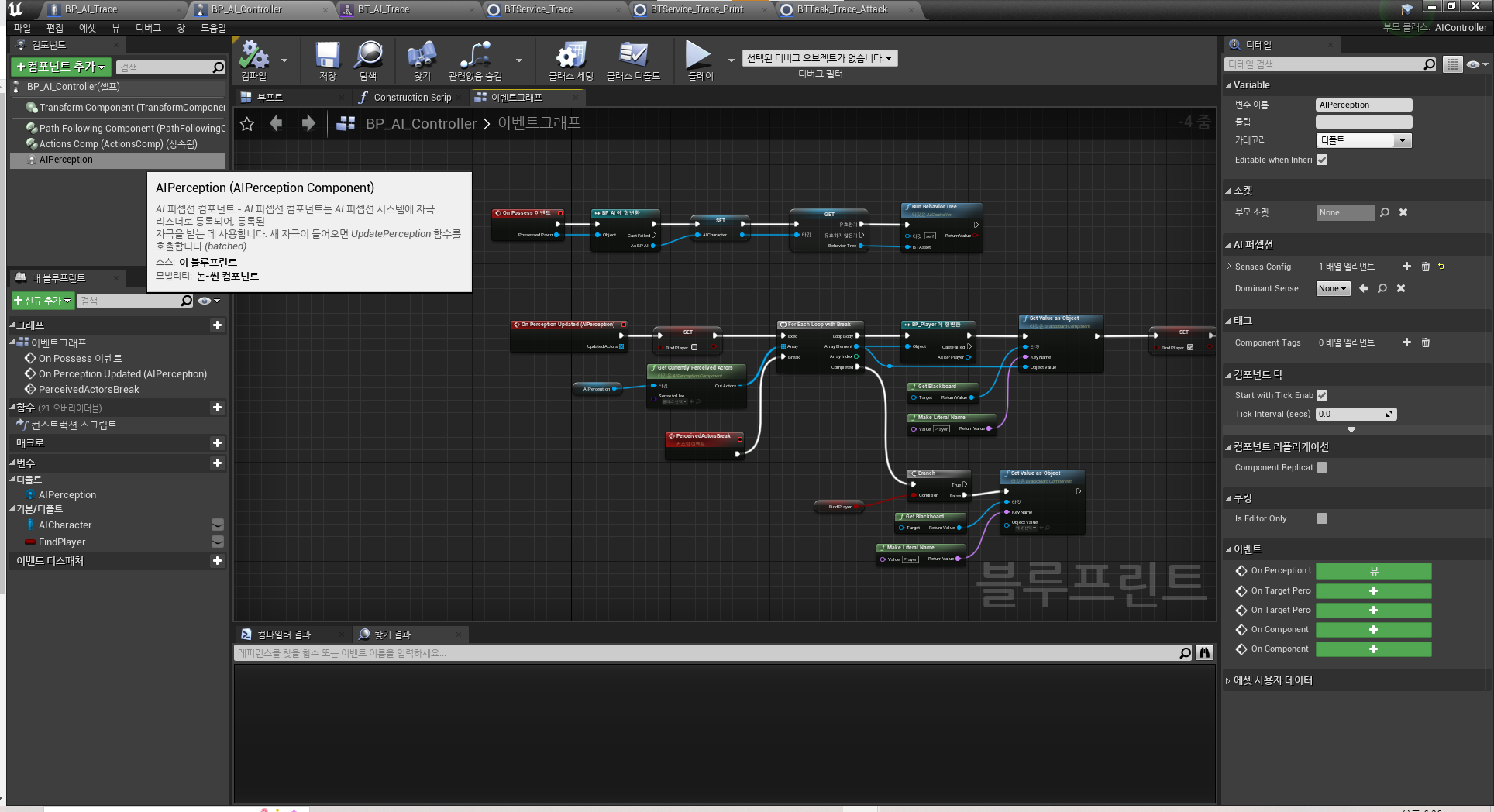Open Class Settings (클래스 세팅) icon
1494x812 pixels.
click(x=570, y=56)
